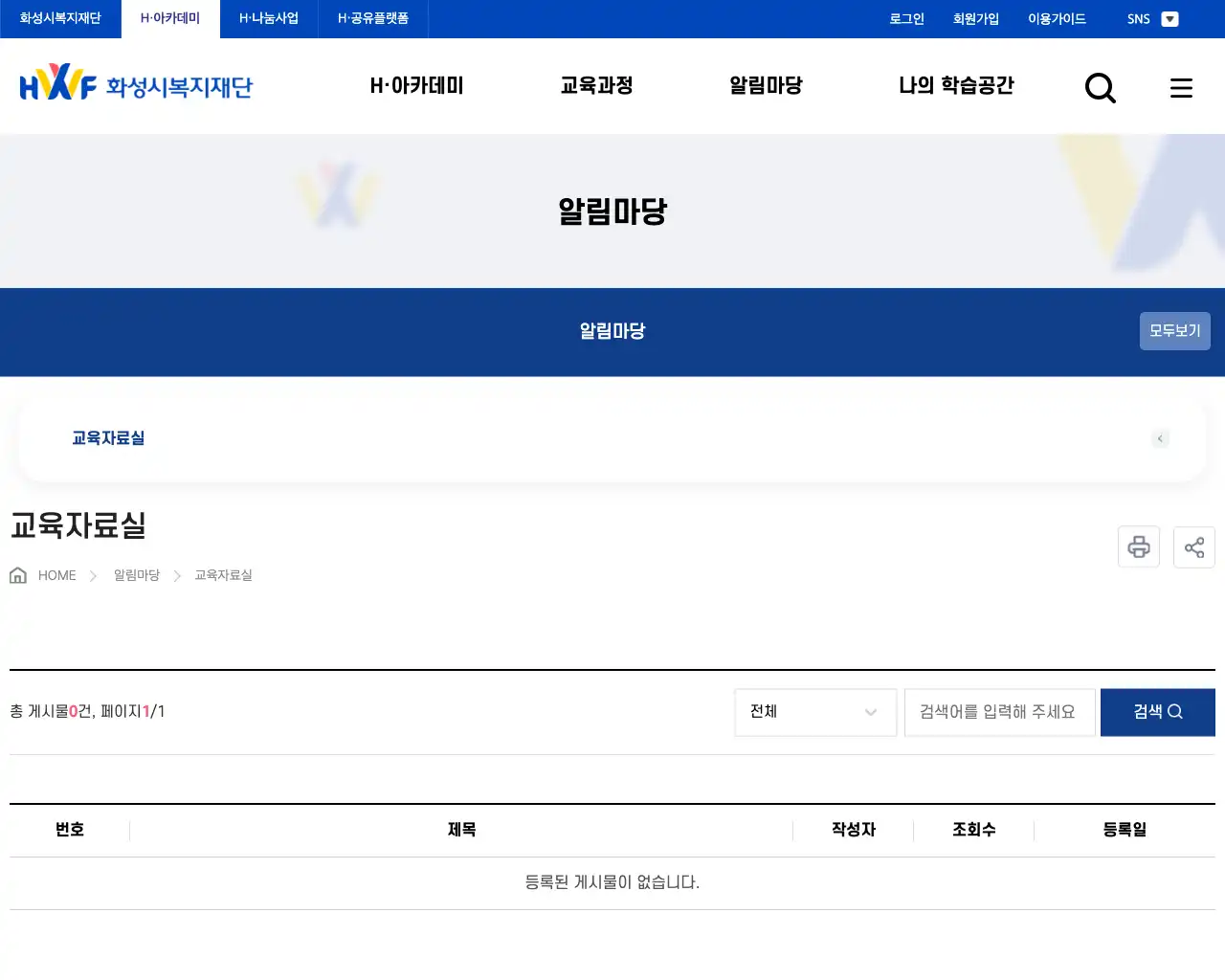The width and height of the screenshot is (1225, 980).
Task: Open the SNS menu in the top bar
Action: click(x=1139, y=18)
